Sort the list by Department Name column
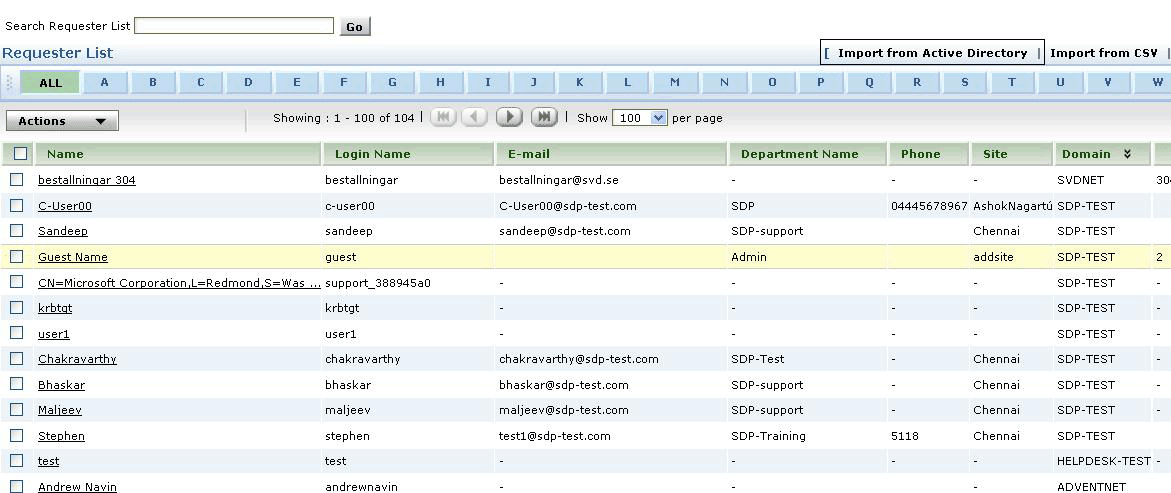This screenshot has width=1171, height=493. pyautogui.click(x=799, y=154)
